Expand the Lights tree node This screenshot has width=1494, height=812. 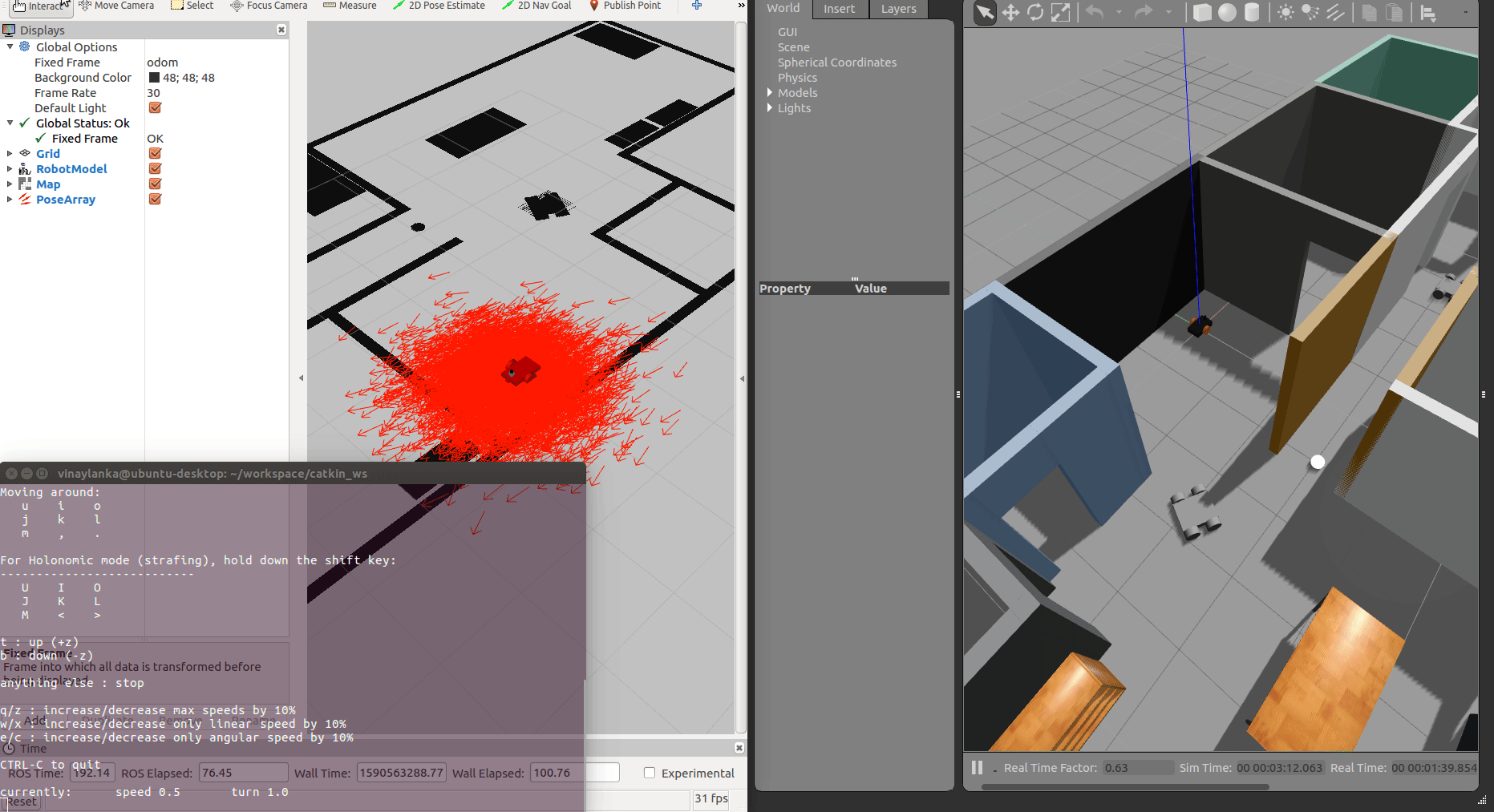[770, 108]
